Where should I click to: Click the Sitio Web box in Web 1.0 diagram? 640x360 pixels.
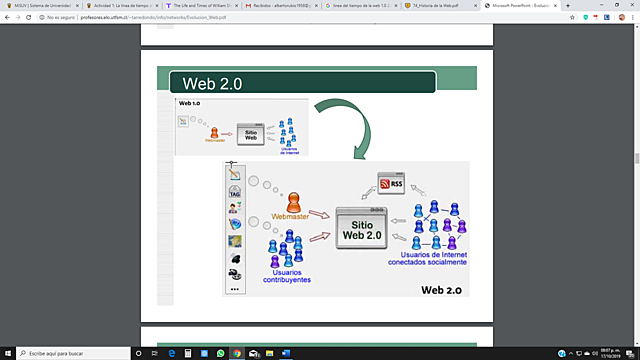tap(251, 134)
